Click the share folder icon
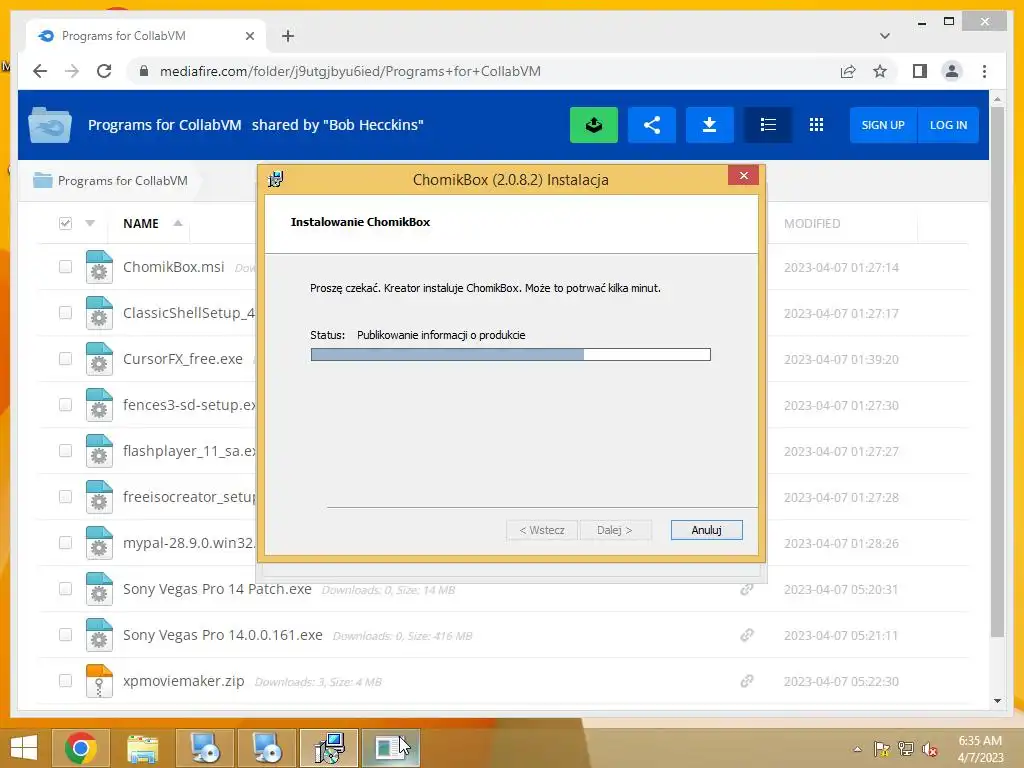1024x768 pixels. point(652,125)
